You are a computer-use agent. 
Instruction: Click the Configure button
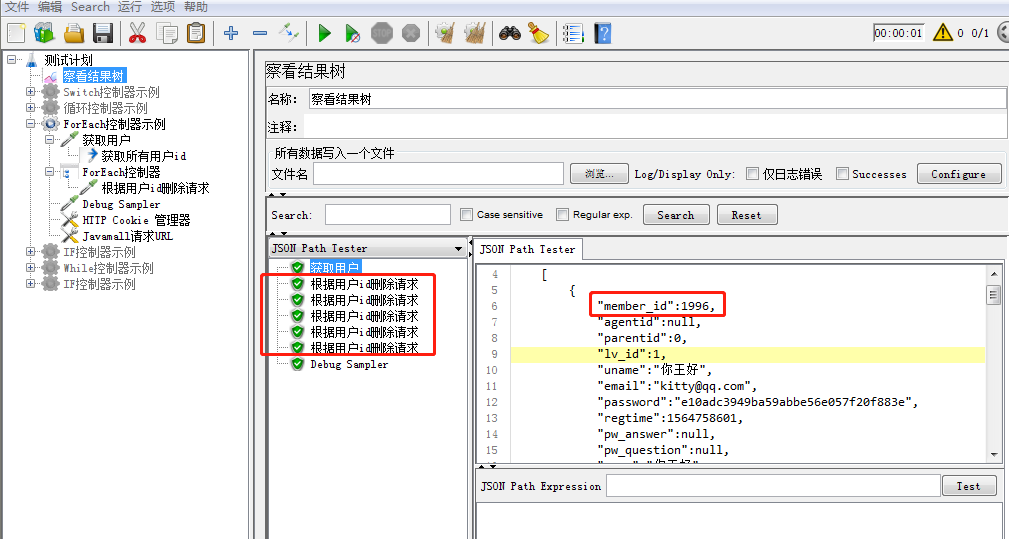(959, 174)
